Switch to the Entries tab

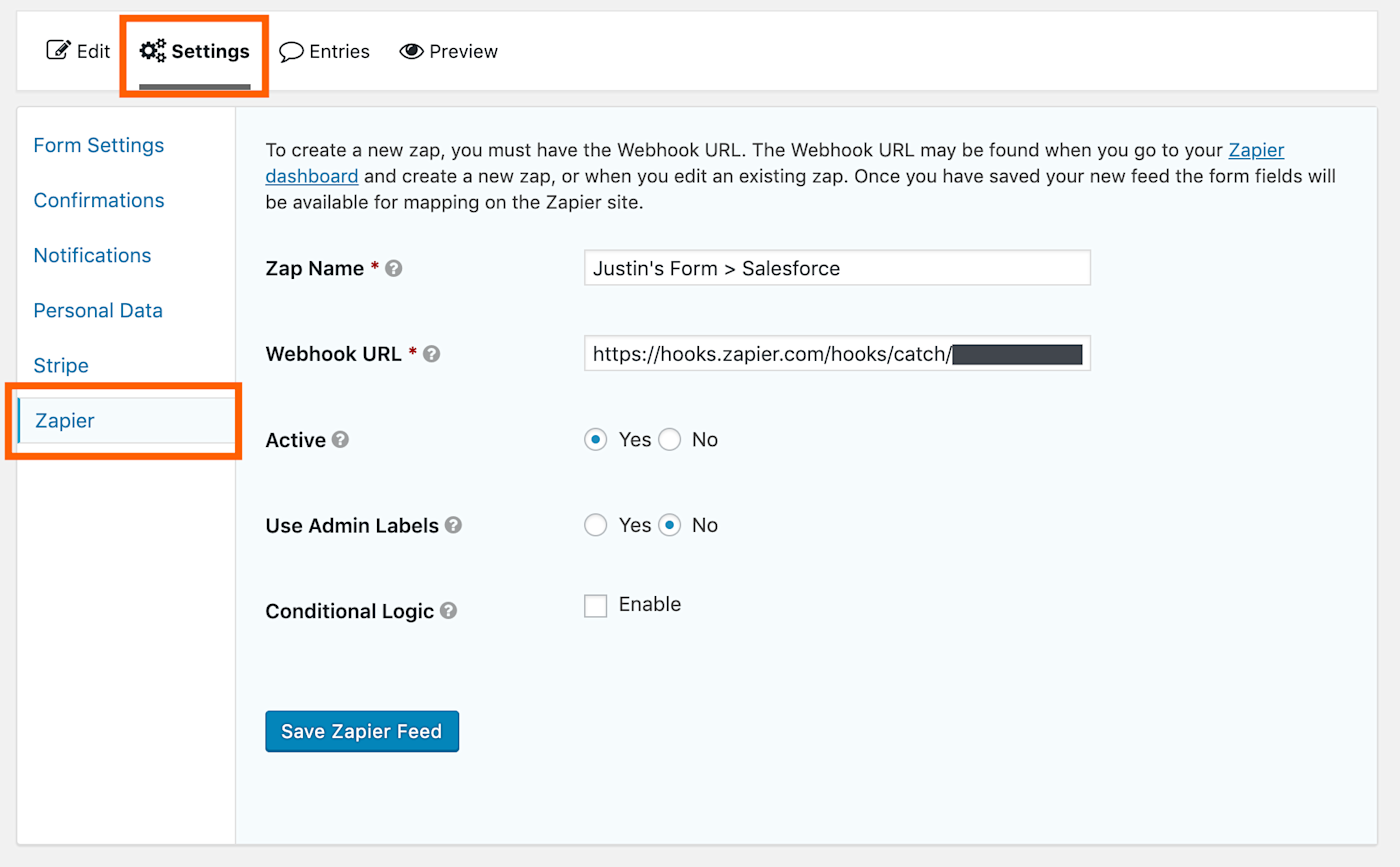324,51
